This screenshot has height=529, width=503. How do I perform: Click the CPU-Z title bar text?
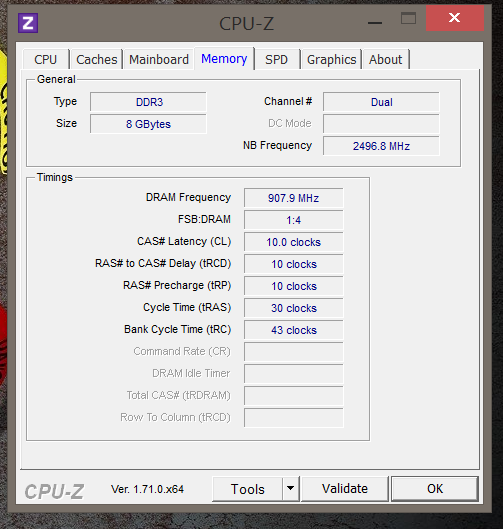click(247, 24)
